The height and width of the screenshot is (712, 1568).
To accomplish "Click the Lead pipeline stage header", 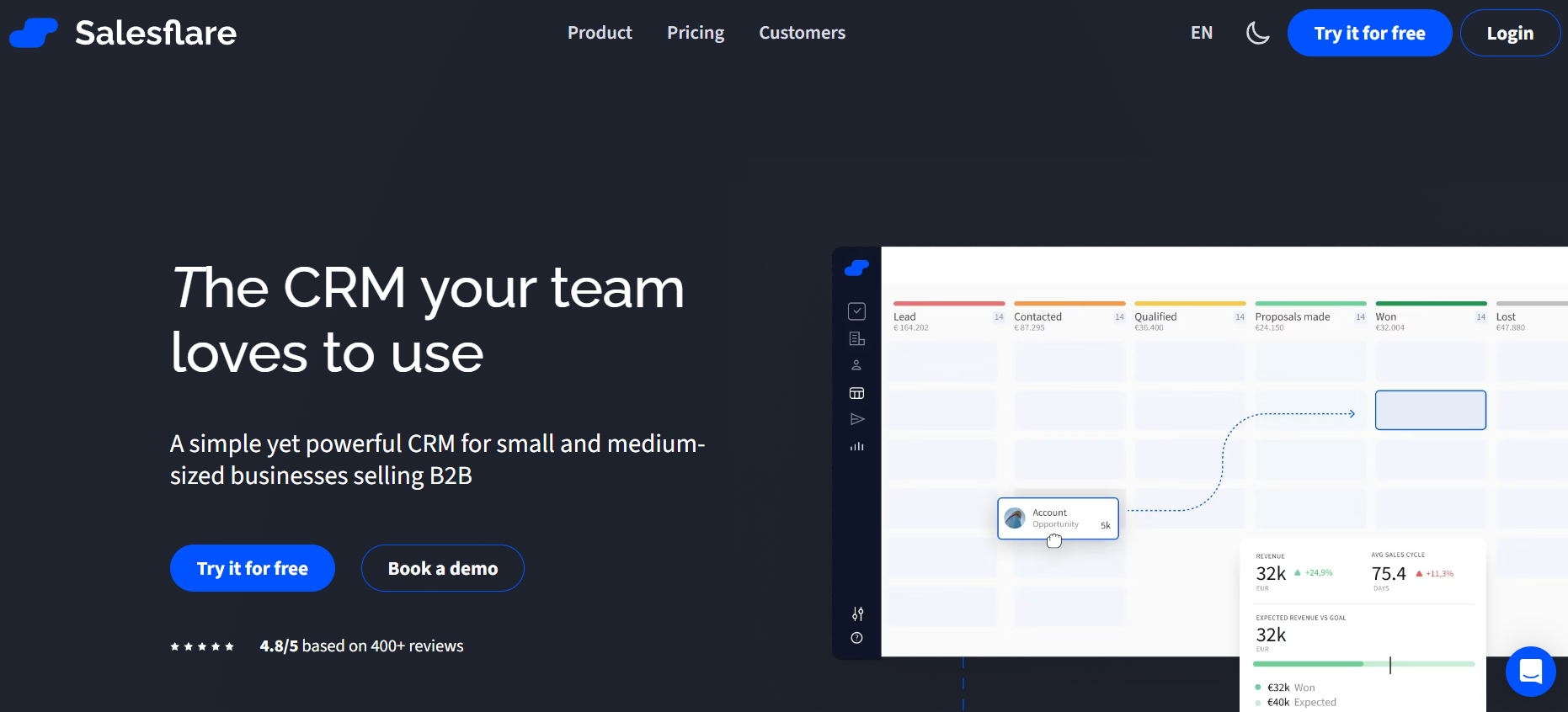I will (x=949, y=316).
